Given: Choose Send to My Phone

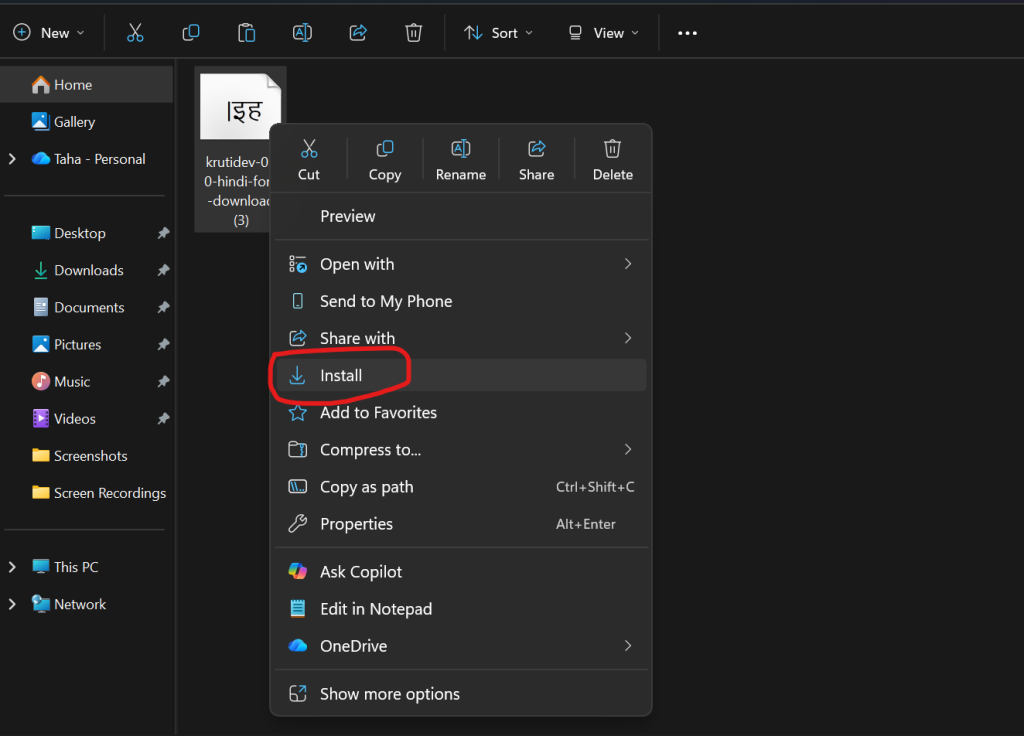Looking at the screenshot, I should click(461, 301).
